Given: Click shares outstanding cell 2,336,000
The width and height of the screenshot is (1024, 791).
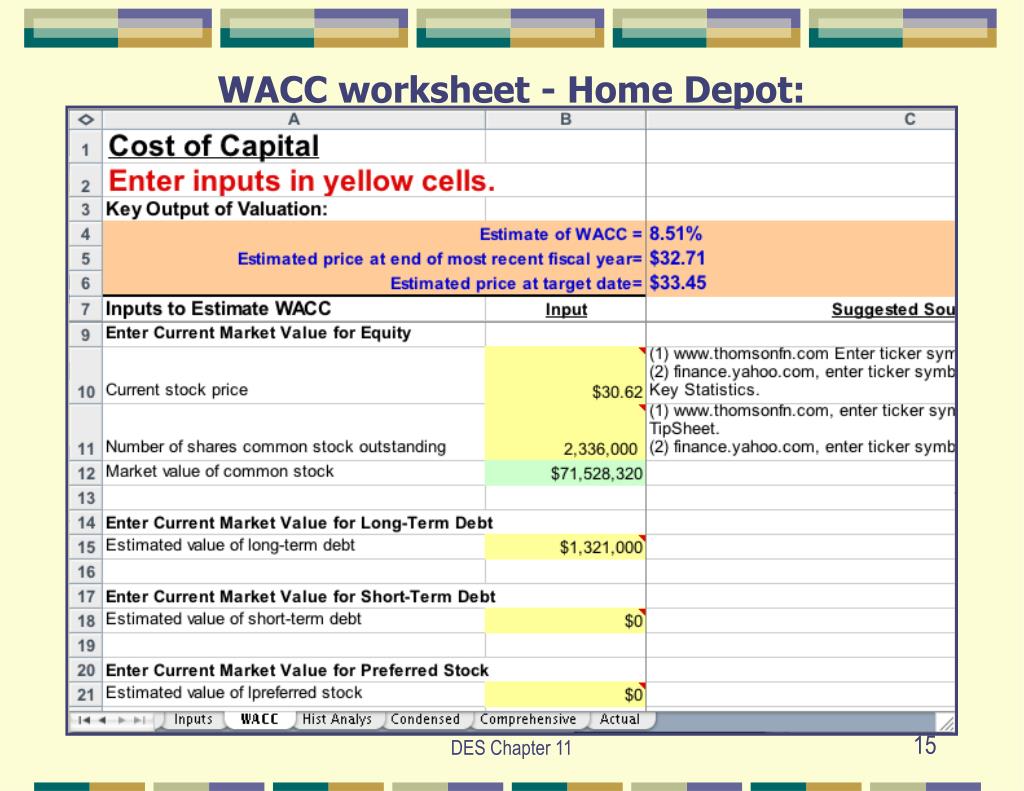Looking at the screenshot, I should point(566,432).
